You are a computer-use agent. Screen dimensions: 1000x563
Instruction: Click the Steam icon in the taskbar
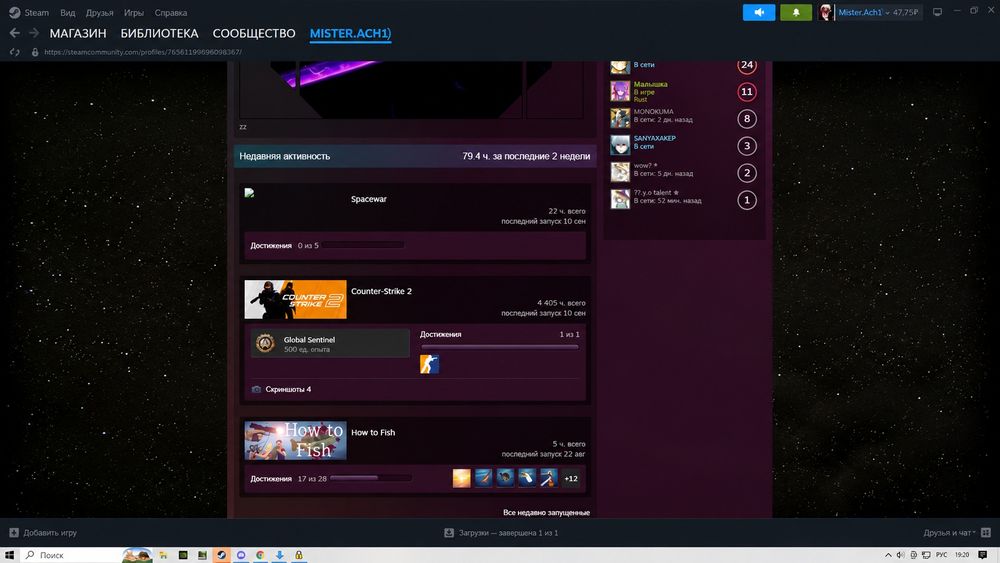point(221,555)
